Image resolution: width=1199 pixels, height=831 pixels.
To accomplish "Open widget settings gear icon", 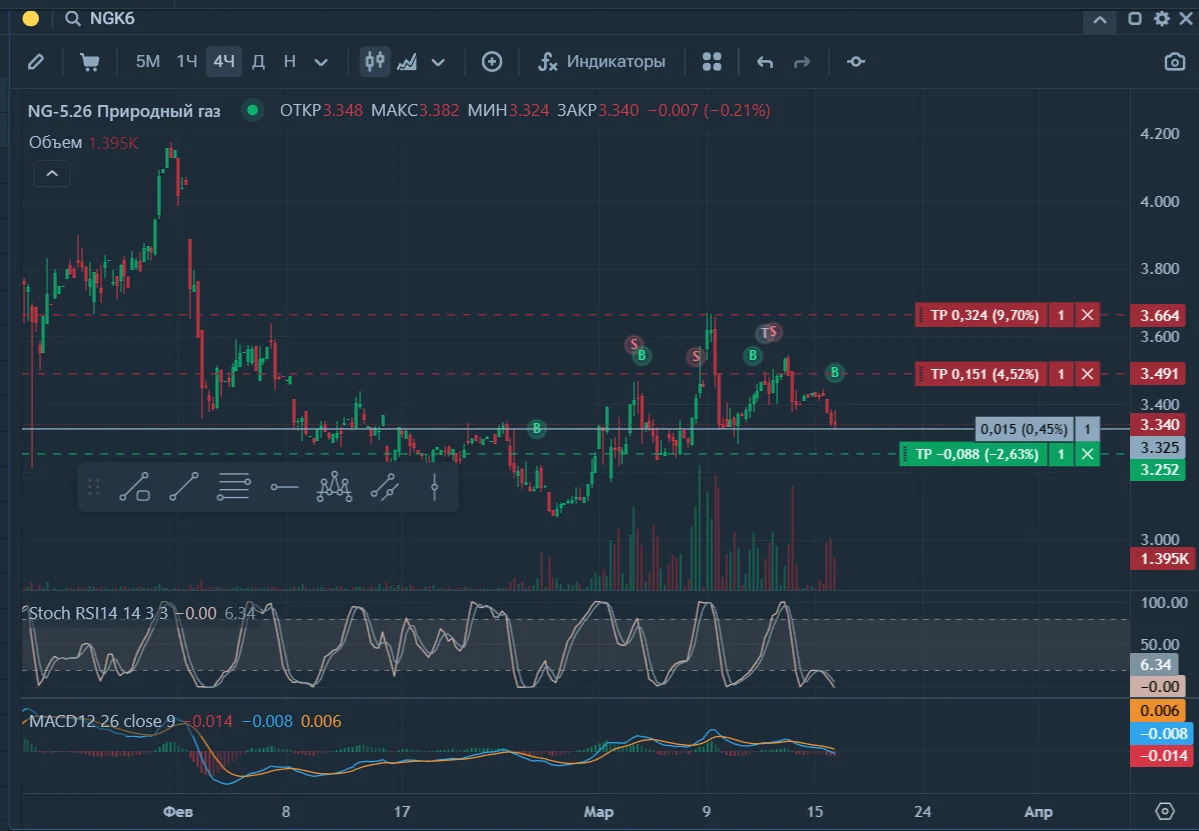I will [1162, 18].
